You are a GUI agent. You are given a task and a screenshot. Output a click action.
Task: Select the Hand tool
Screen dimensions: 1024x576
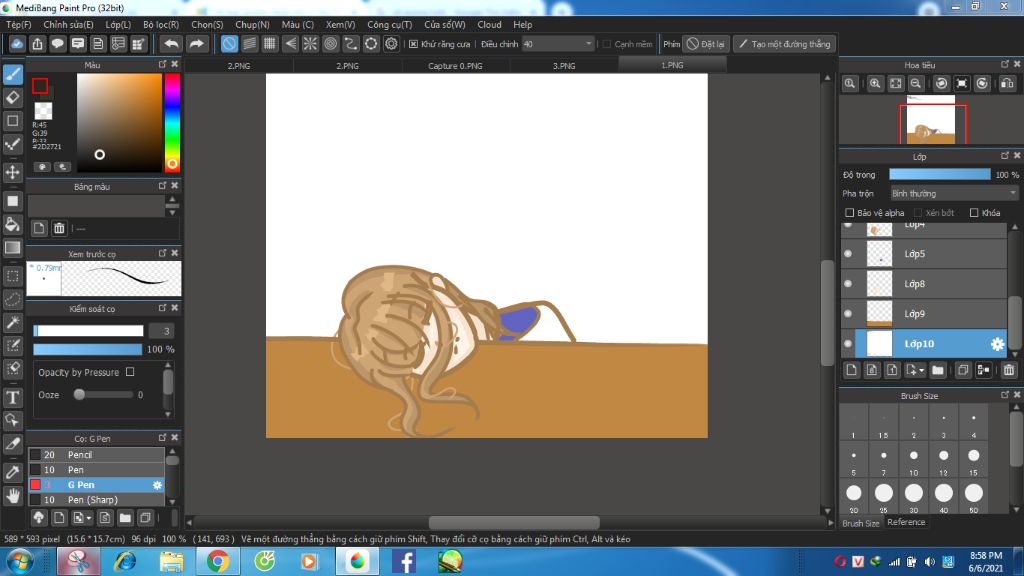(13, 496)
